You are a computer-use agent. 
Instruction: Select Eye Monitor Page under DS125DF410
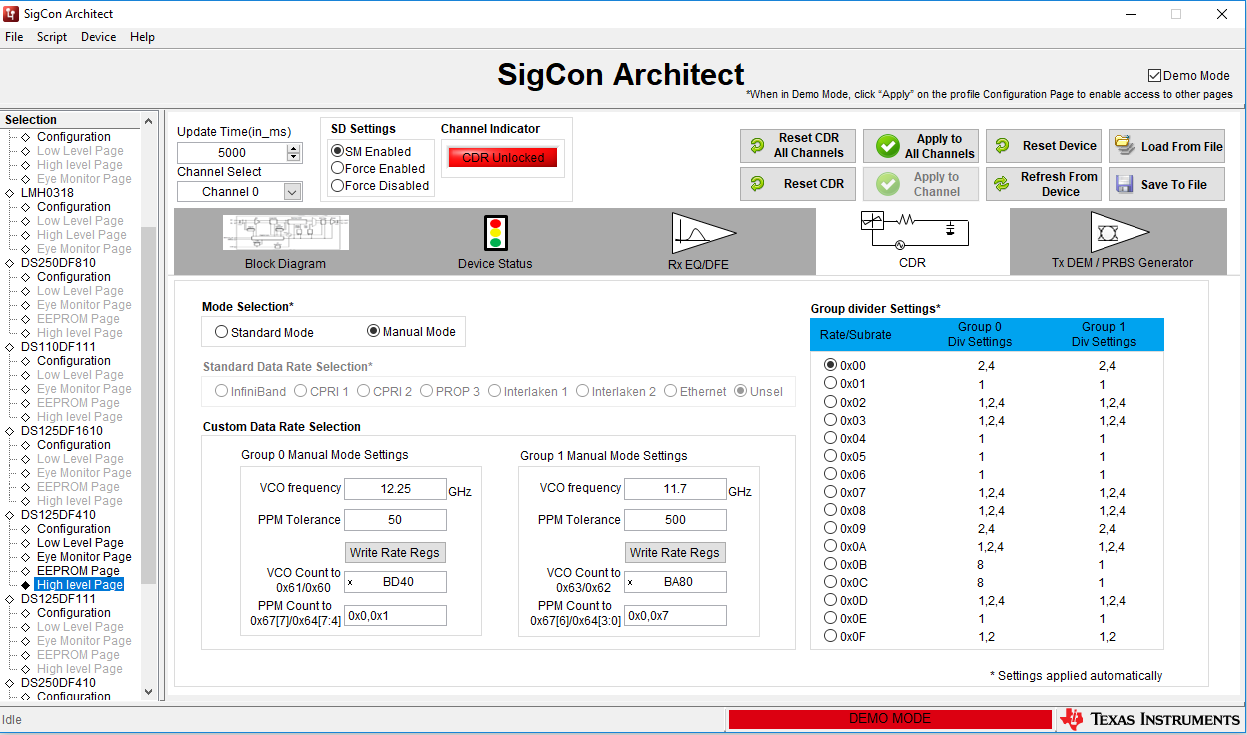tap(84, 557)
